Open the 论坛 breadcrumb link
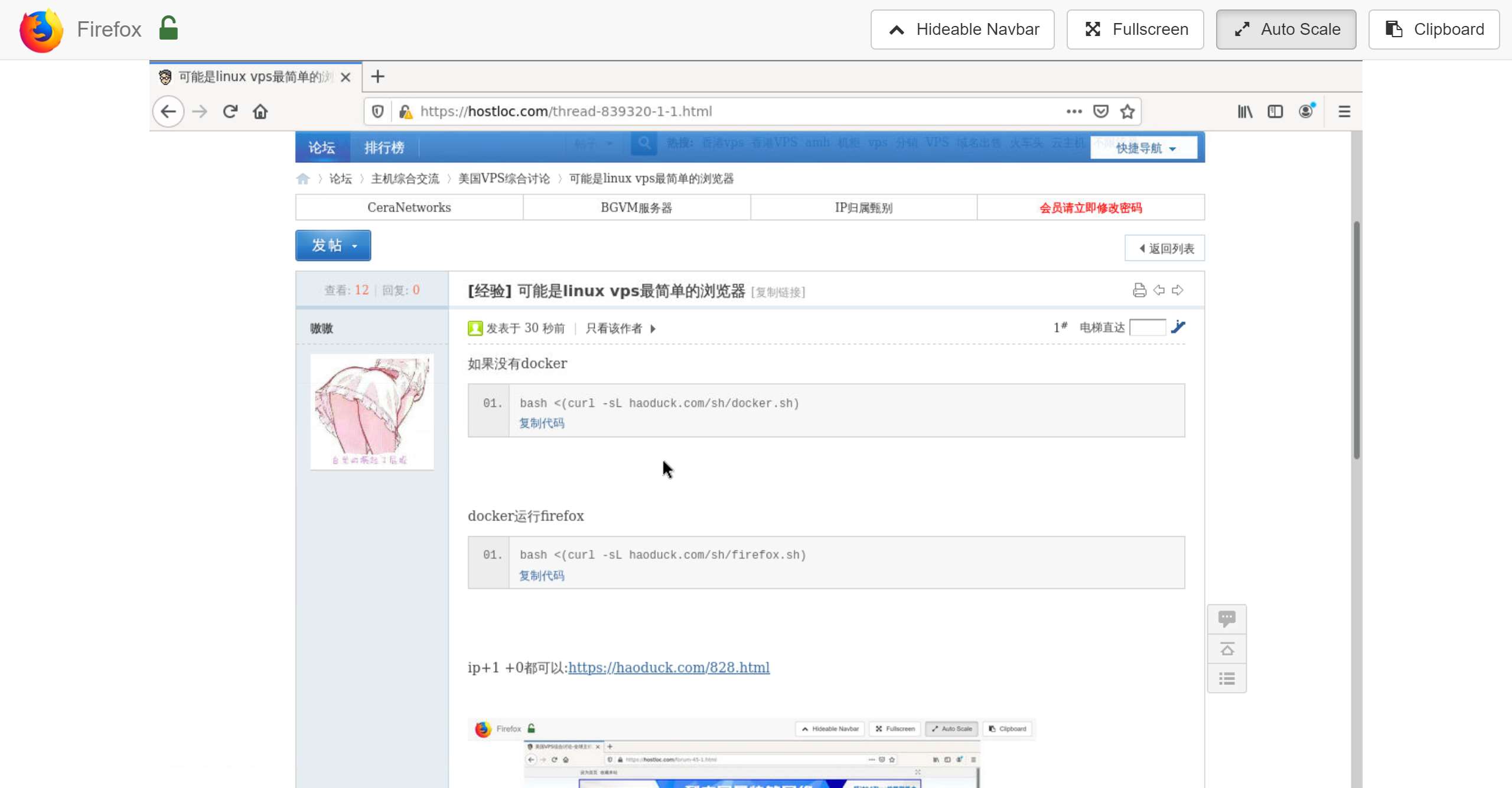Image resolution: width=1512 pixels, height=788 pixels. click(x=340, y=178)
